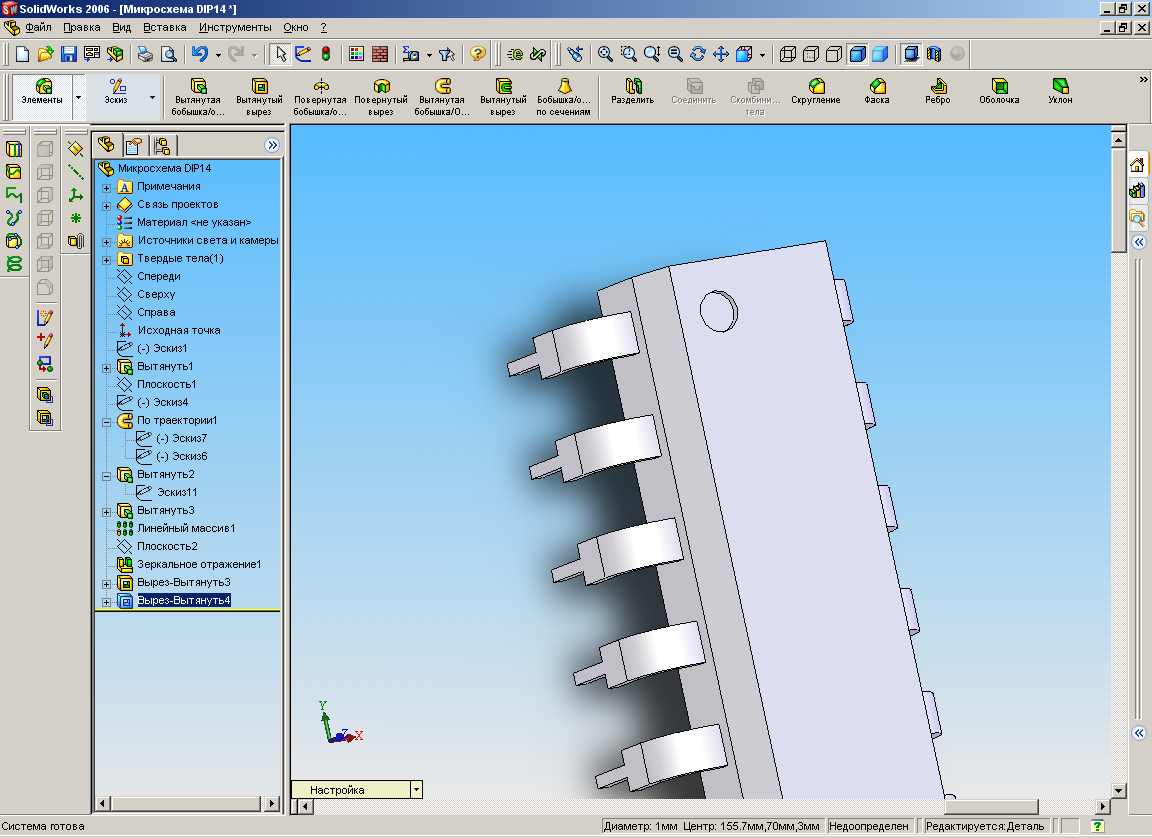Select Плоскость2 in feature tree
This screenshot has height=838, width=1152.
click(168, 546)
